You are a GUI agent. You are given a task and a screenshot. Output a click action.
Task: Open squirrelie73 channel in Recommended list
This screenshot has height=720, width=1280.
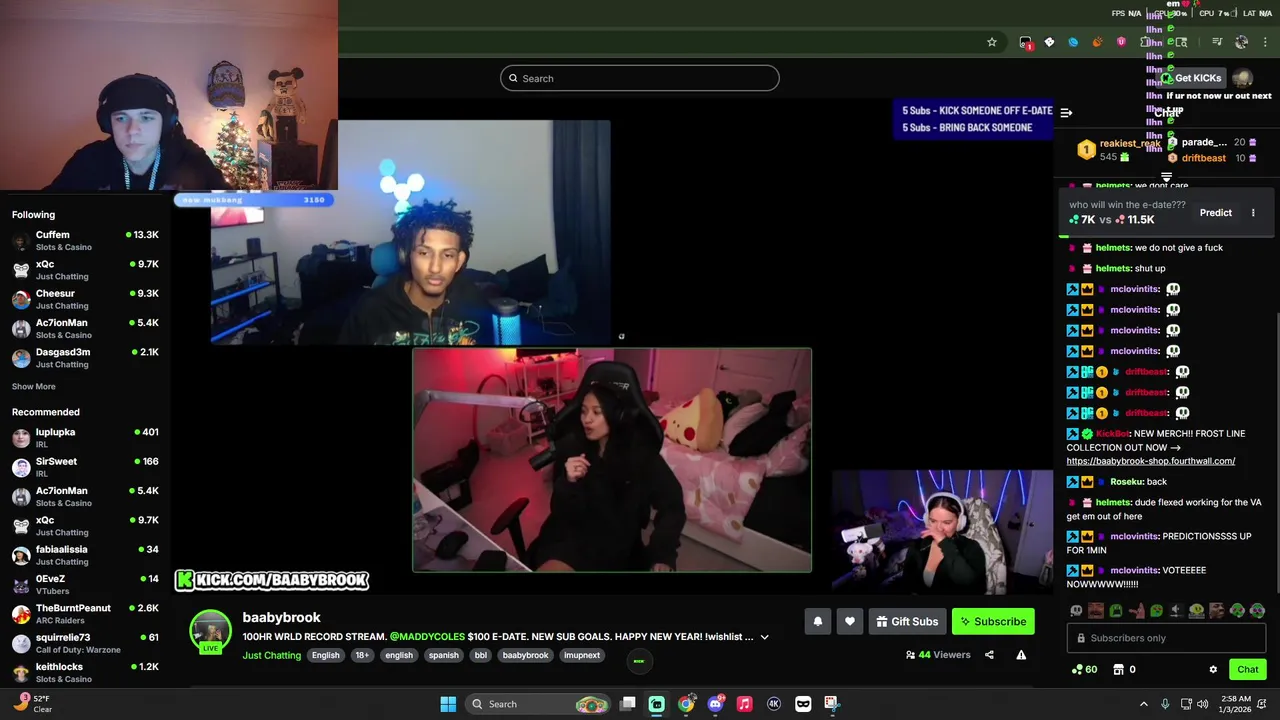[x=85, y=643]
